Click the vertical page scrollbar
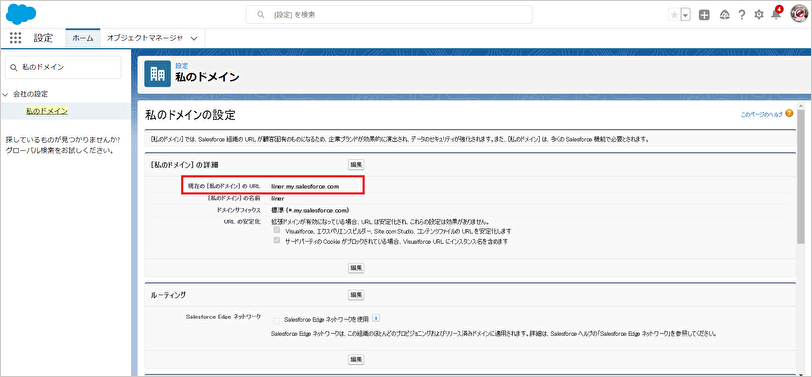 tap(801, 176)
